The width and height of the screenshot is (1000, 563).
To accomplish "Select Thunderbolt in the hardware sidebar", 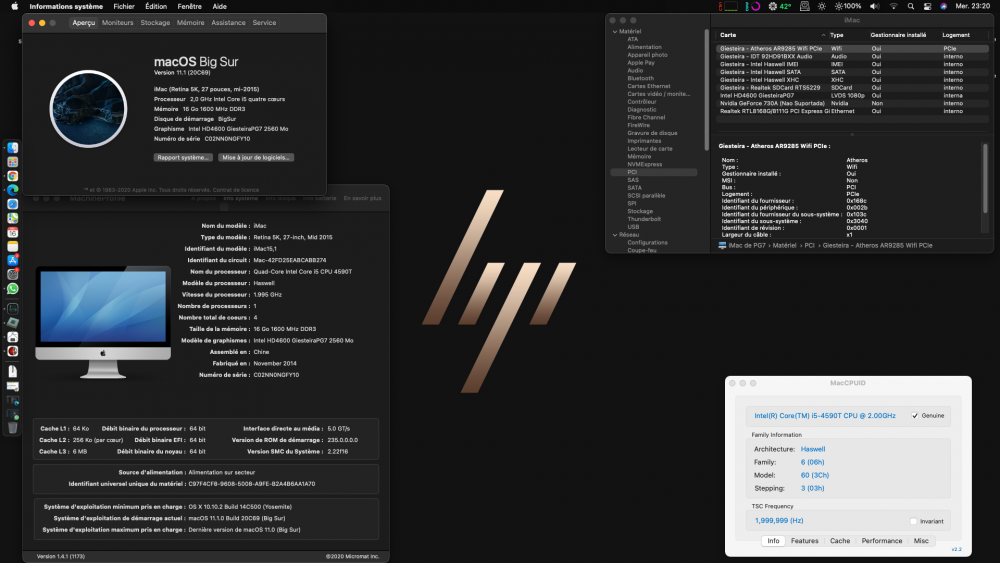I will 643,219.
